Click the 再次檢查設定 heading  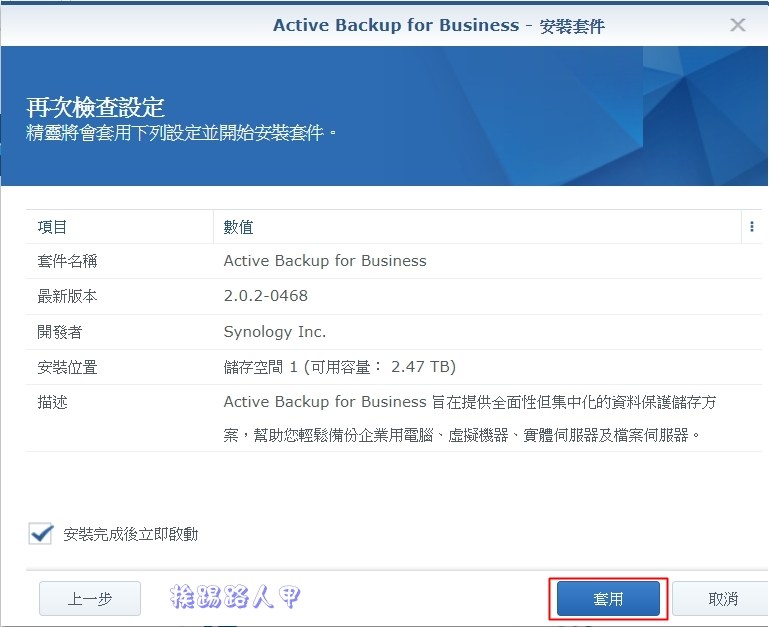pyautogui.click(x=95, y=107)
